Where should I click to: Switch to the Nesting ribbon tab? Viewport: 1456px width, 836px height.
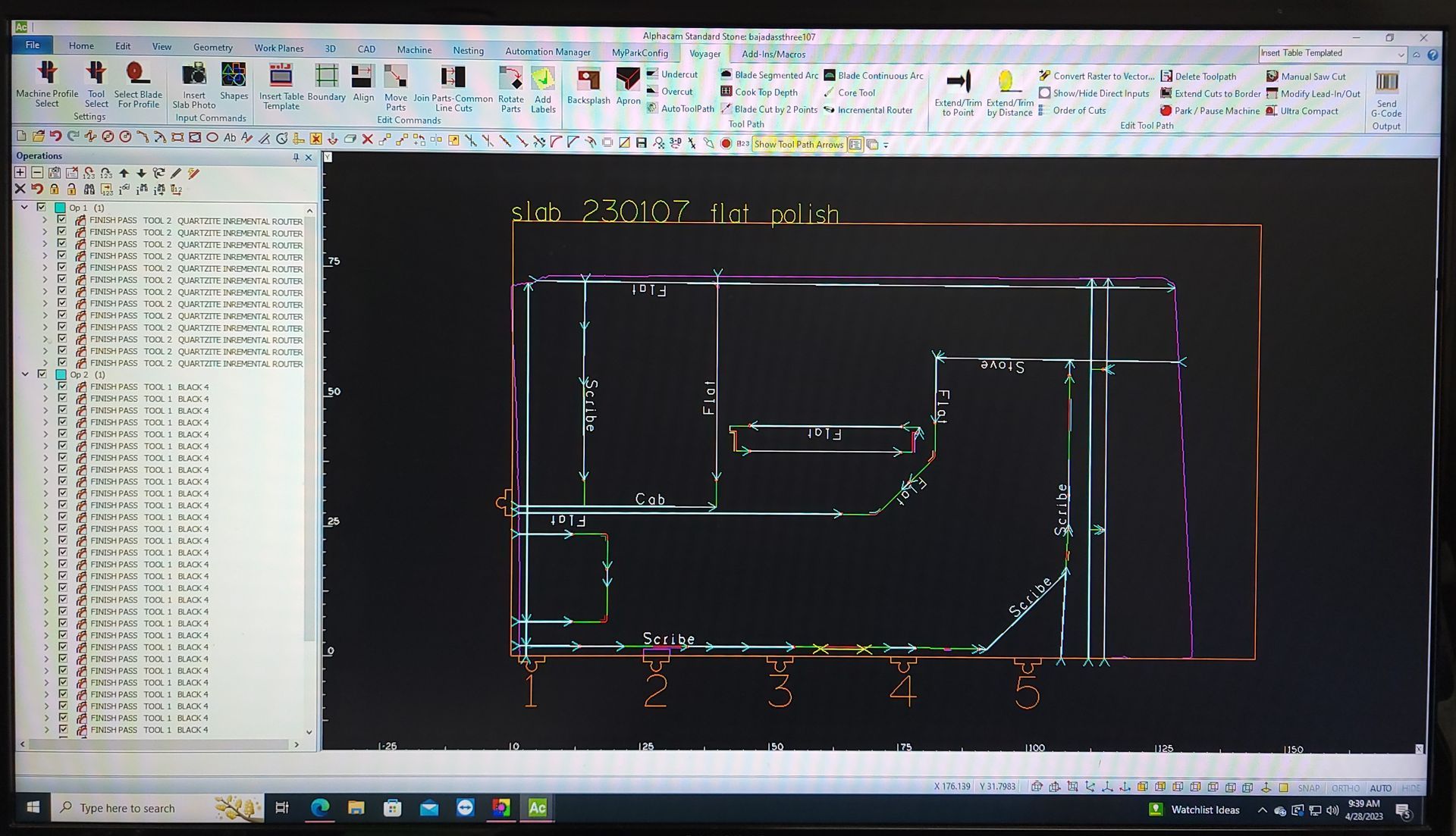[468, 50]
